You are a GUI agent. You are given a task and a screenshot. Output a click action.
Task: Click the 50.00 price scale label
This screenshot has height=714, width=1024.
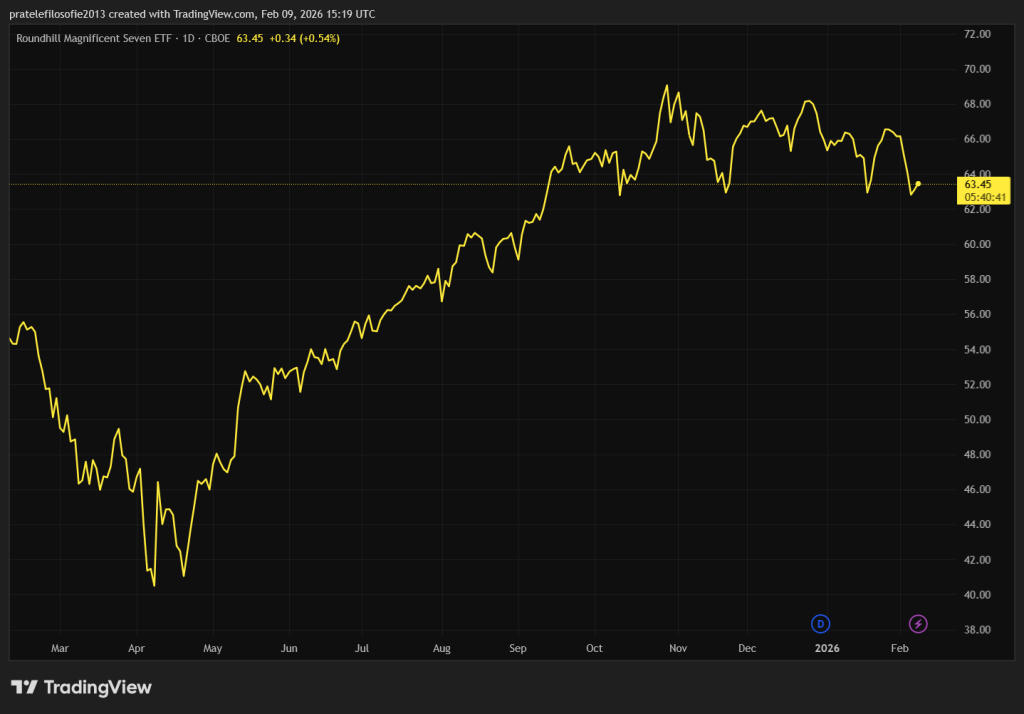pyautogui.click(x=976, y=420)
